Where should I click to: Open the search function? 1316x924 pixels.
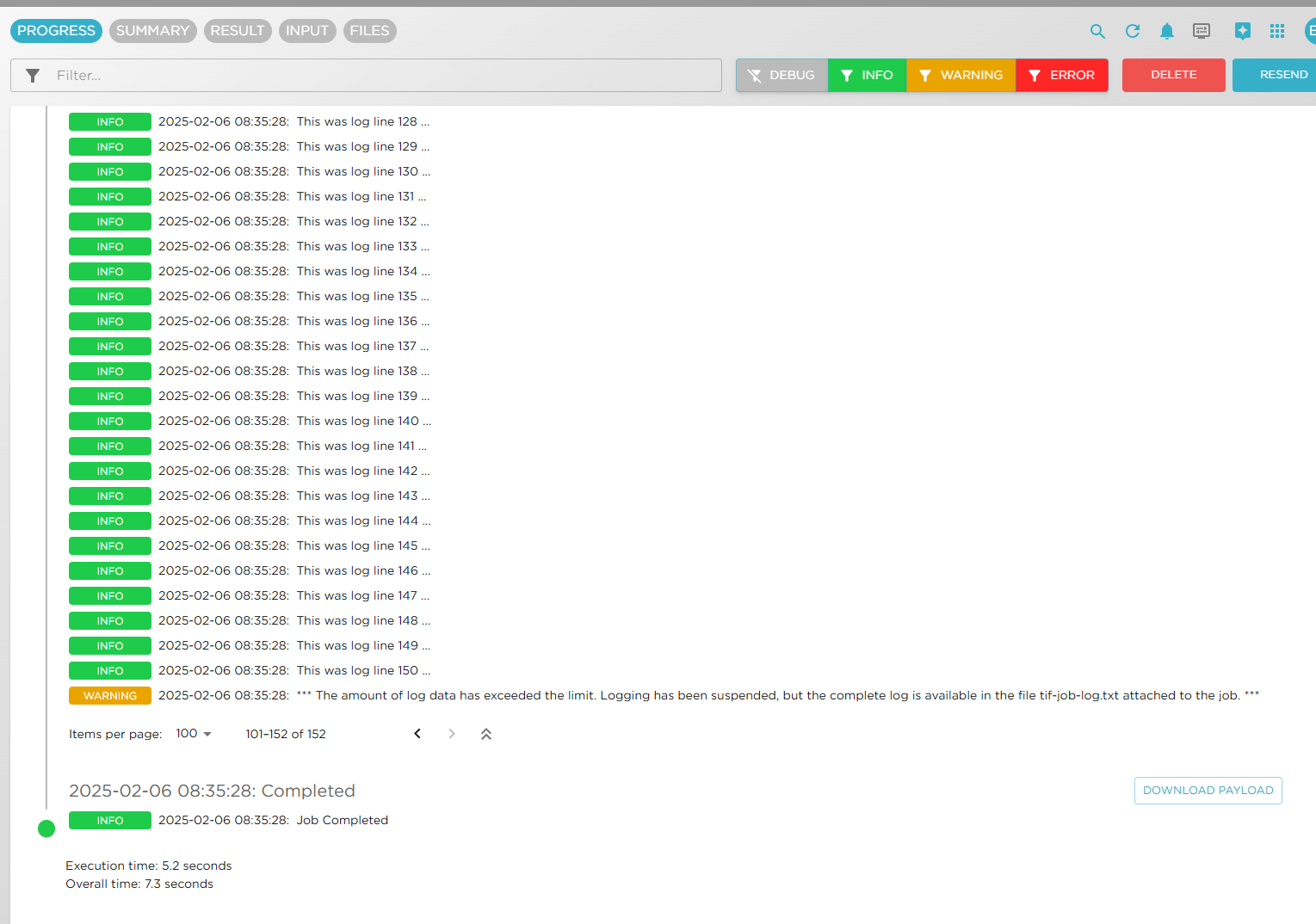[x=1097, y=31]
